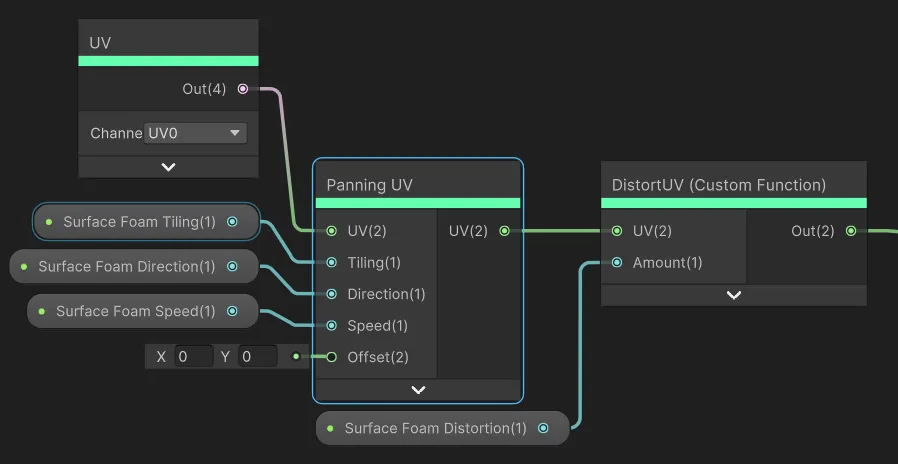
Task: Click the Surface Foam Speed green dot
Action: point(41,311)
